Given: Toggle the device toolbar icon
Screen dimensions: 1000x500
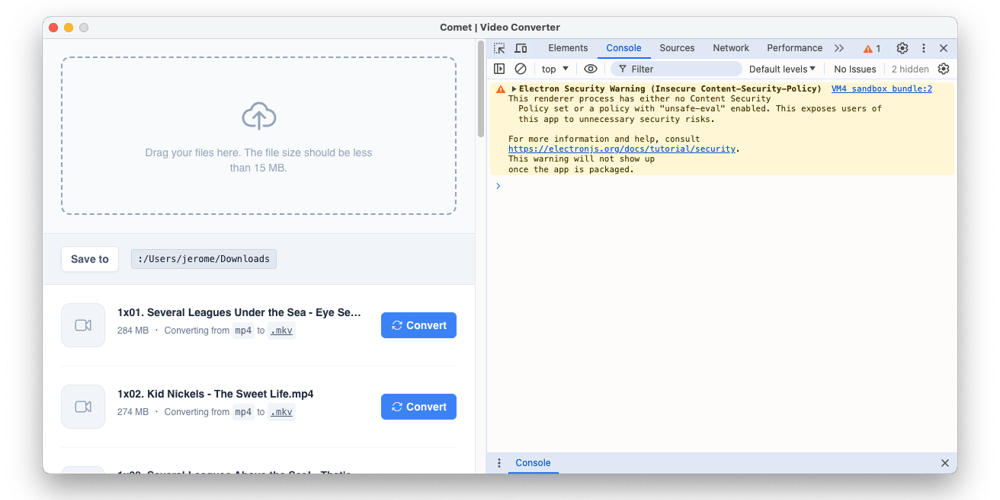Looking at the screenshot, I should tap(521, 48).
